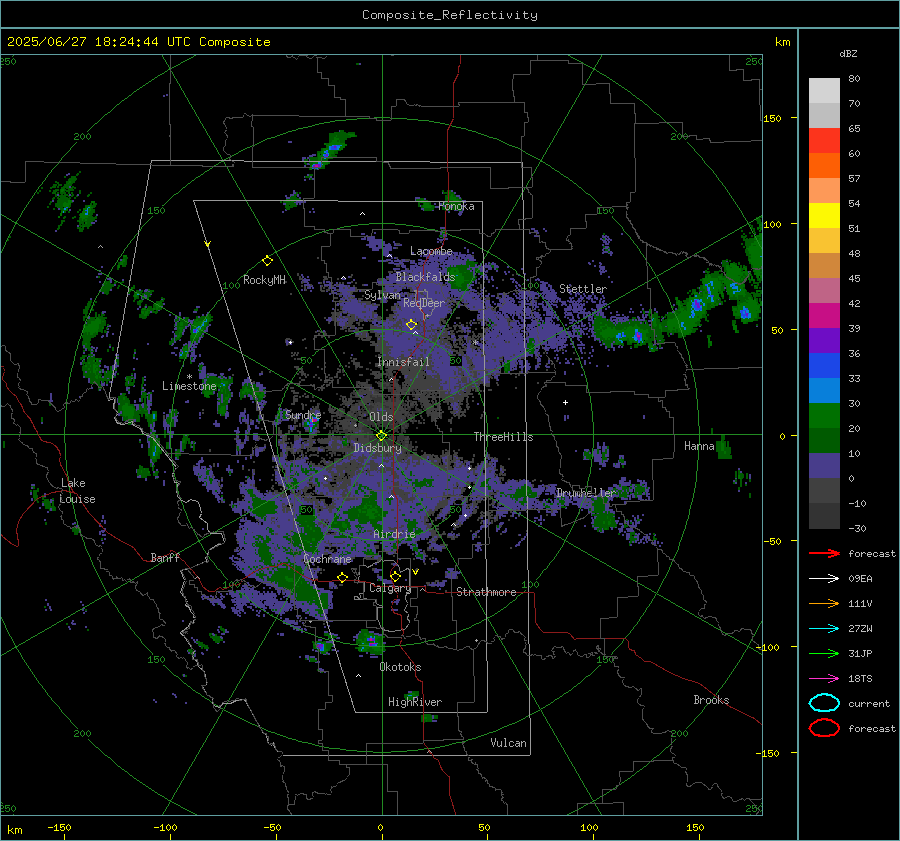Click the red forecast arrow in legend
This screenshot has height=841, width=900.
(824, 553)
